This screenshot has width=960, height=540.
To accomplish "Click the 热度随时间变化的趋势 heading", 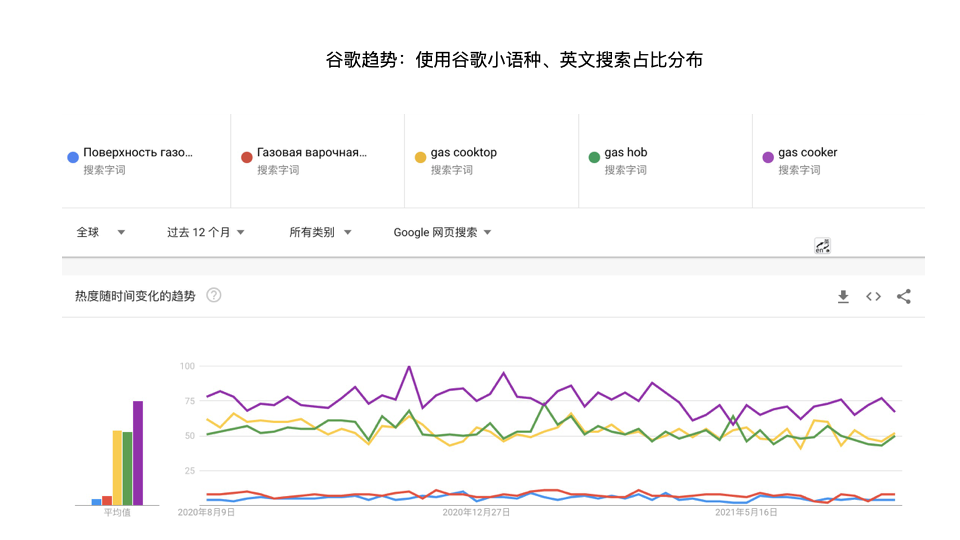I will pos(135,296).
